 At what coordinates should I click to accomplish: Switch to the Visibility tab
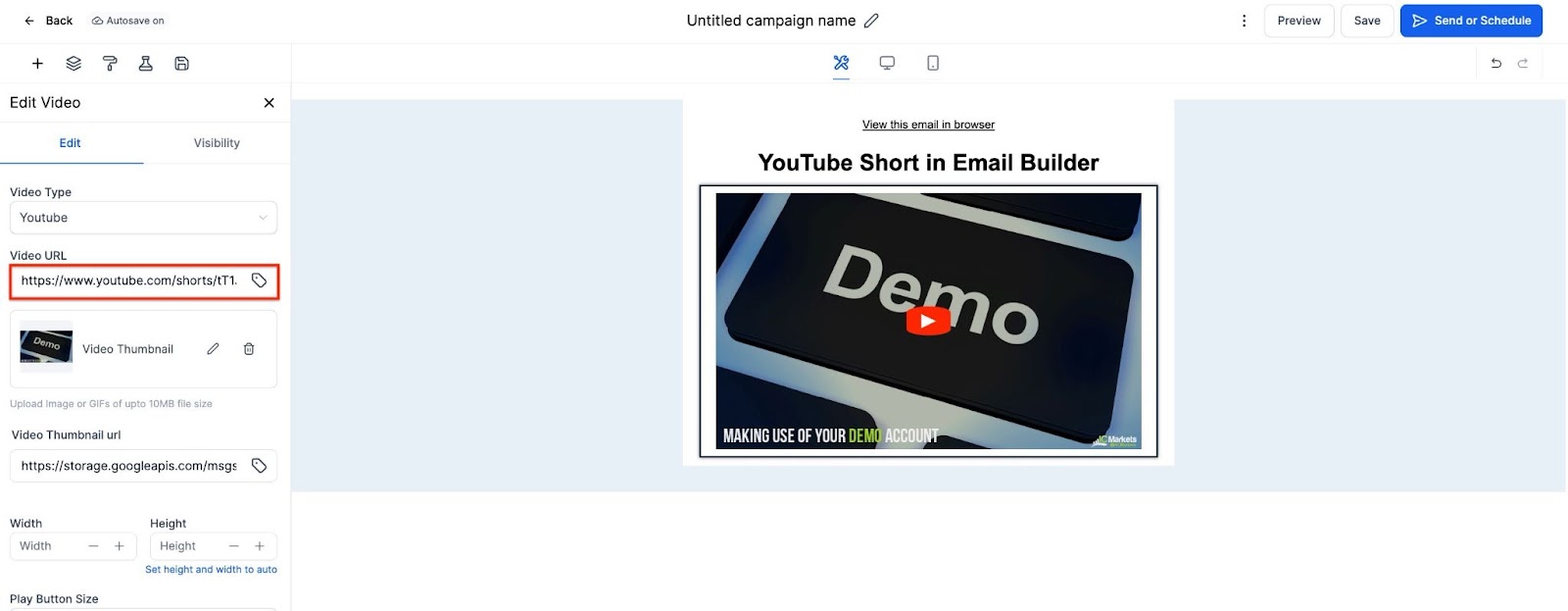click(217, 143)
